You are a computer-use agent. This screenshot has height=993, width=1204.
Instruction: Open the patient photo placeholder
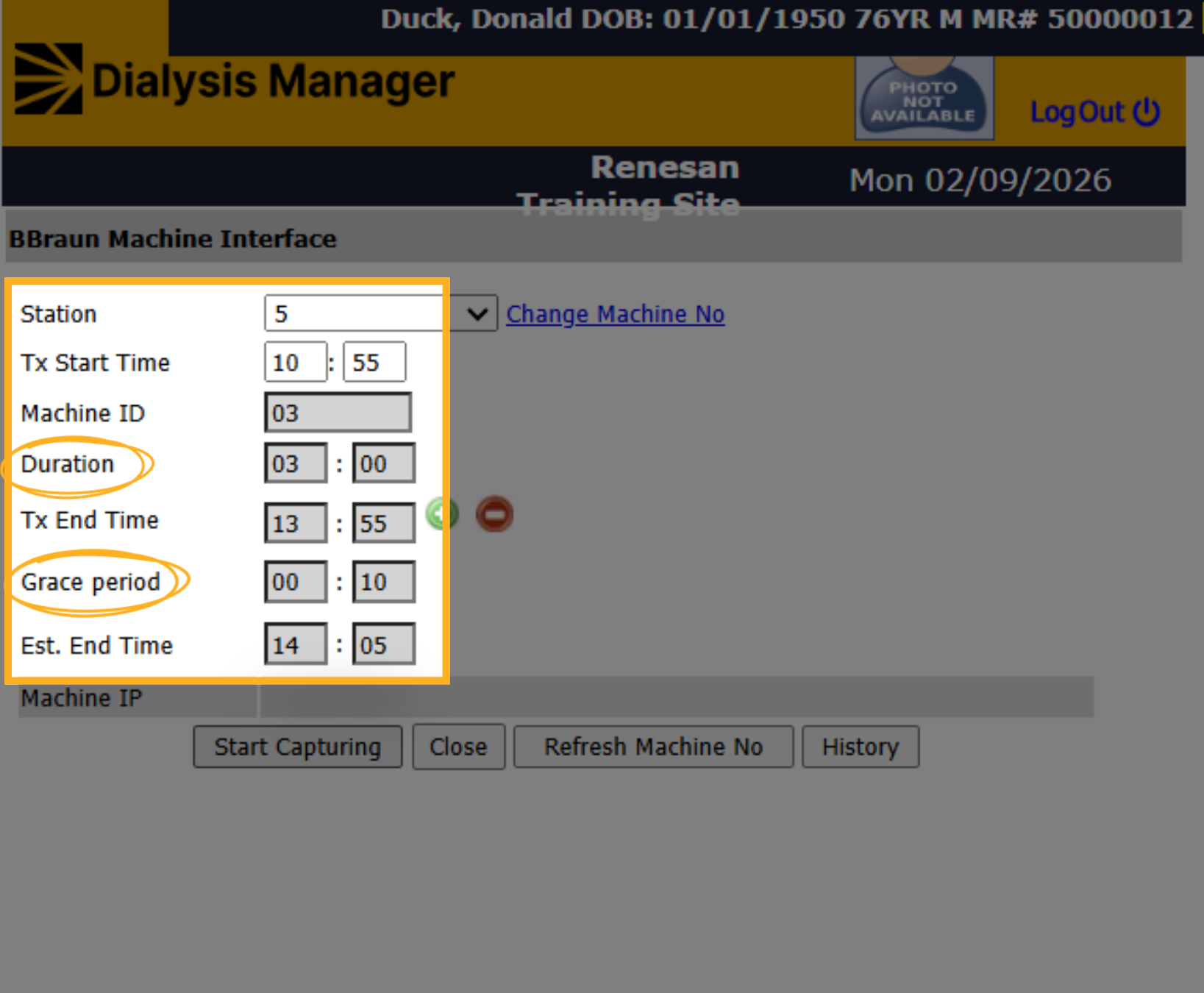(x=925, y=97)
